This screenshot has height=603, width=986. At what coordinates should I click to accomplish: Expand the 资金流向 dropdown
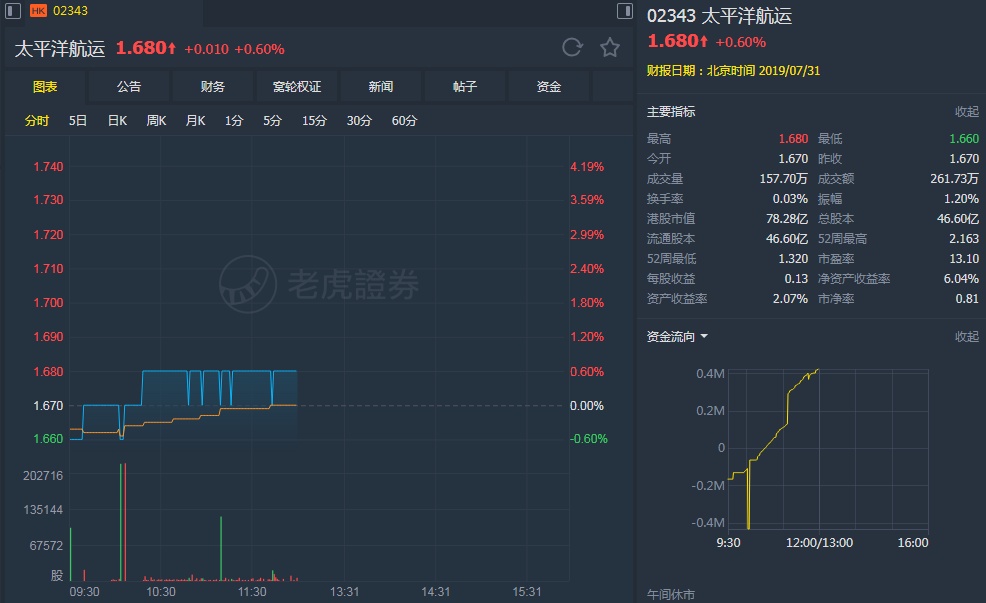(x=677, y=336)
